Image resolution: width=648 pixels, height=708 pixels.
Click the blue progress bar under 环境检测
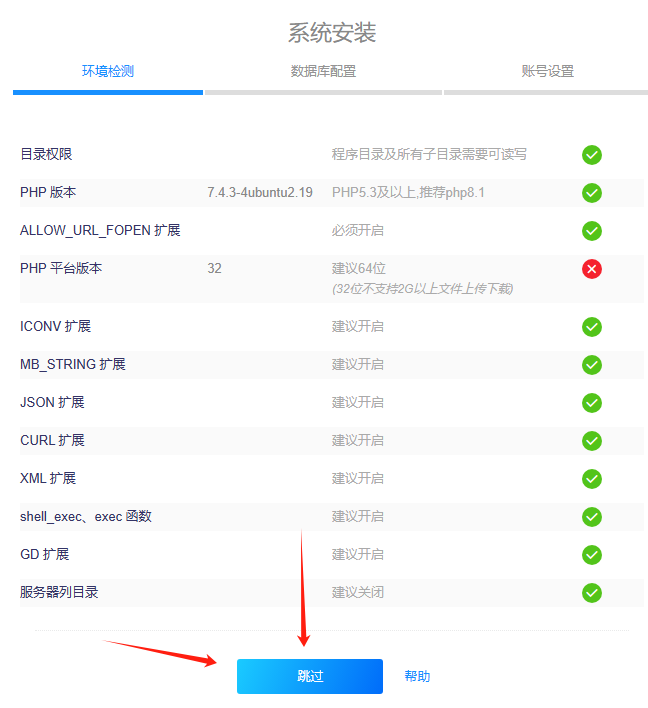[x=108, y=92]
